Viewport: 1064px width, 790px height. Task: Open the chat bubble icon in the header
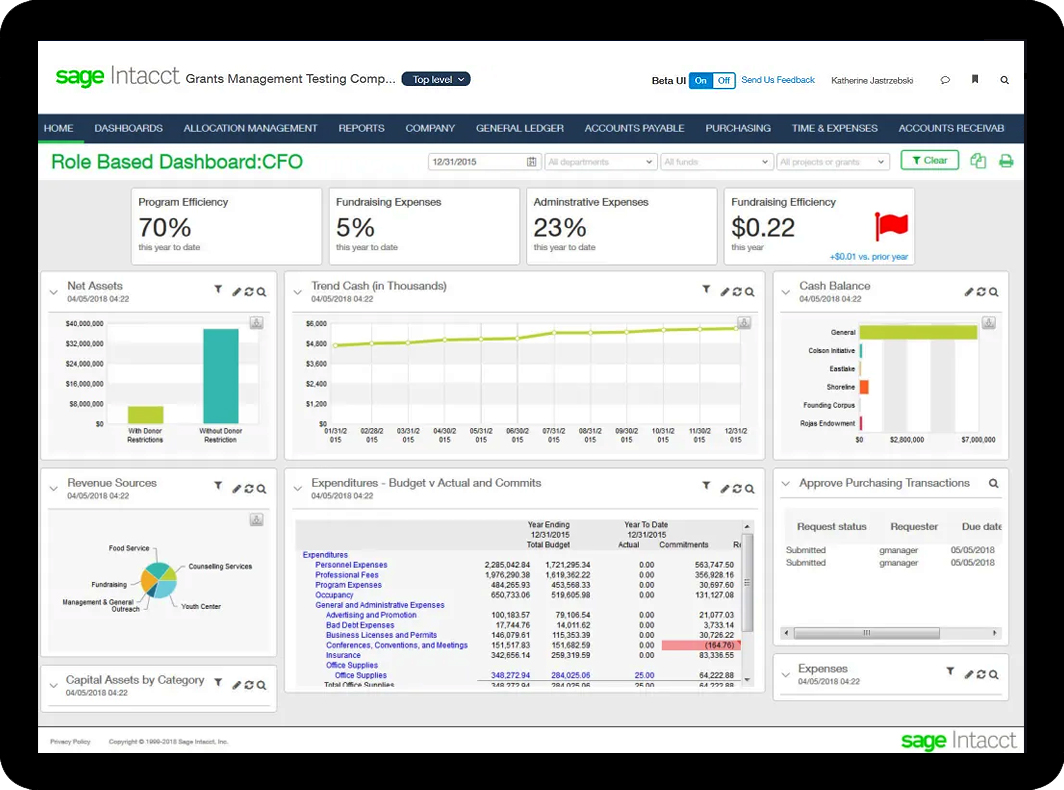[944, 79]
